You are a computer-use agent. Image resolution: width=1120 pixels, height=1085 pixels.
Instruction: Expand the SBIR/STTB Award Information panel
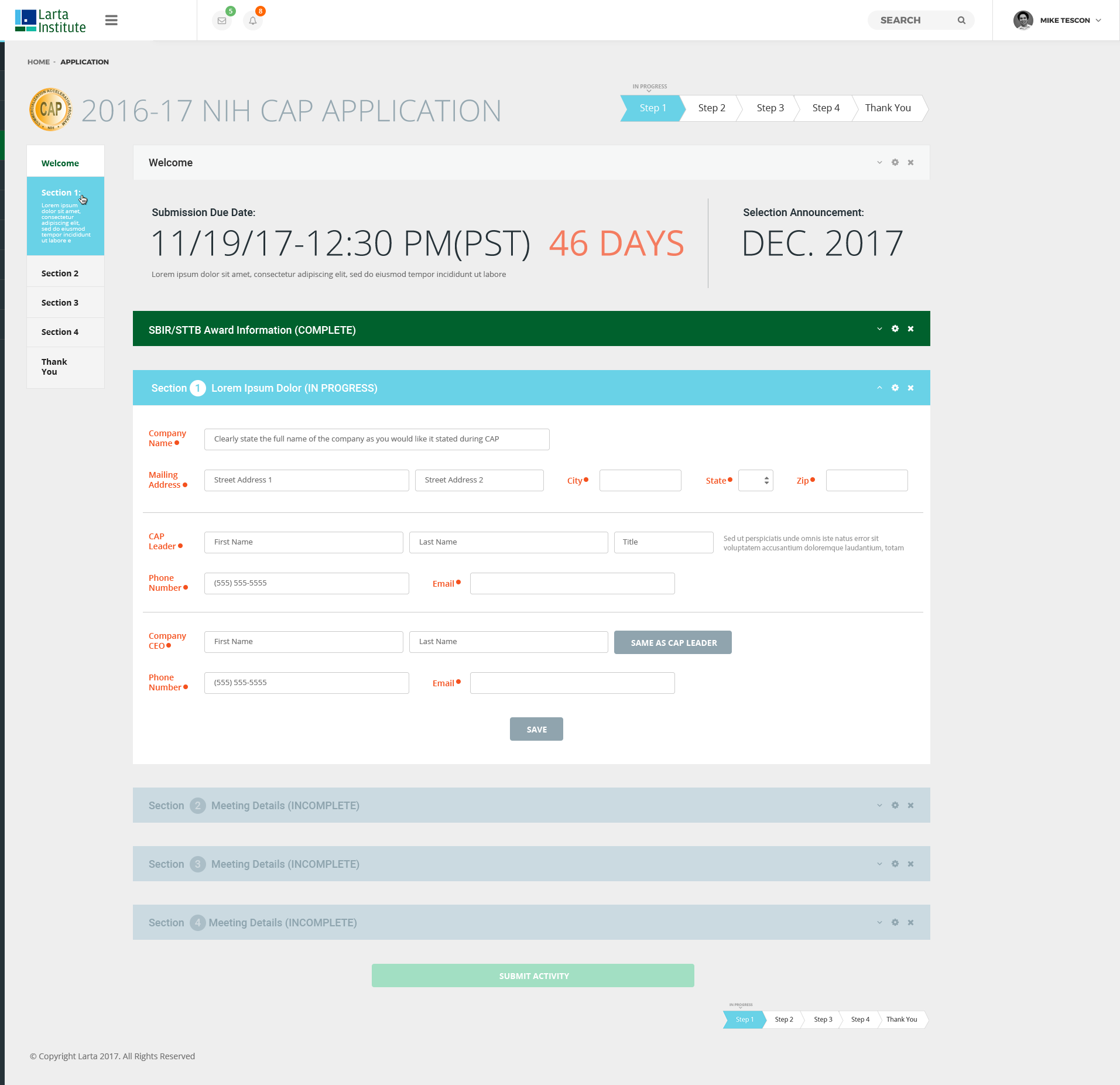[x=879, y=328]
